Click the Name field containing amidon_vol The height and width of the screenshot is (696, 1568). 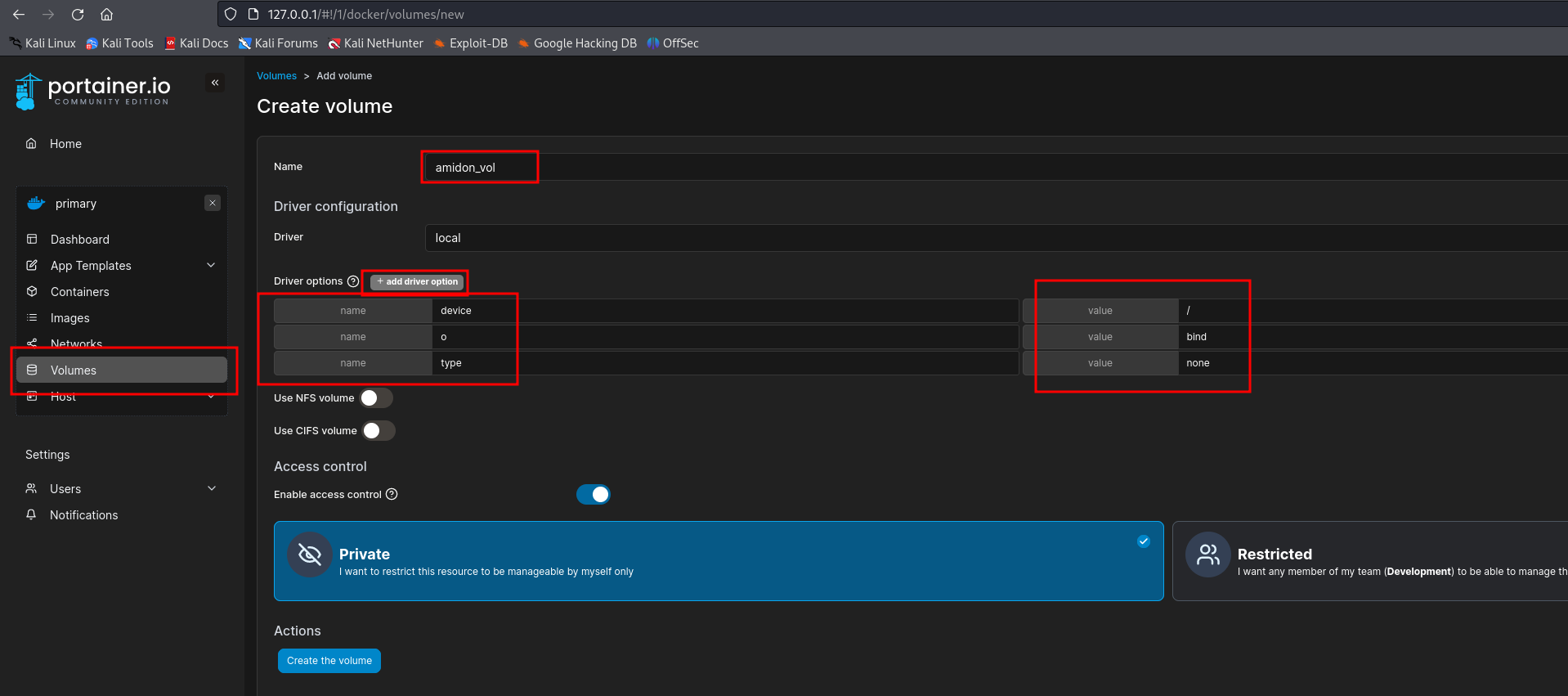tap(997, 167)
